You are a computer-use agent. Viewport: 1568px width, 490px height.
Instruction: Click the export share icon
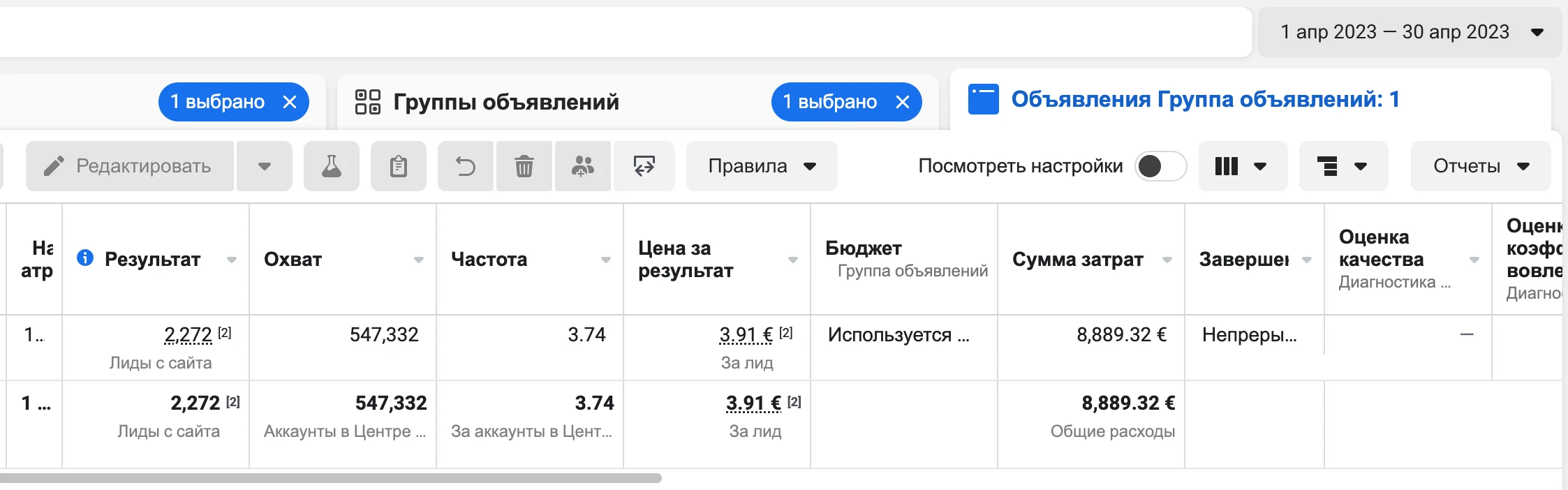[644, 166]
